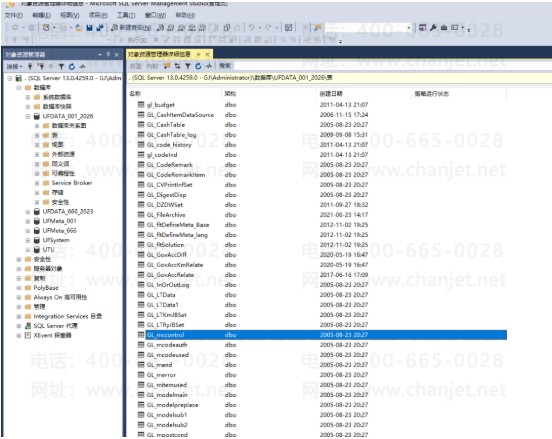
Task: Open the 工具(T) menu
Action: click(x=126, y=15)
